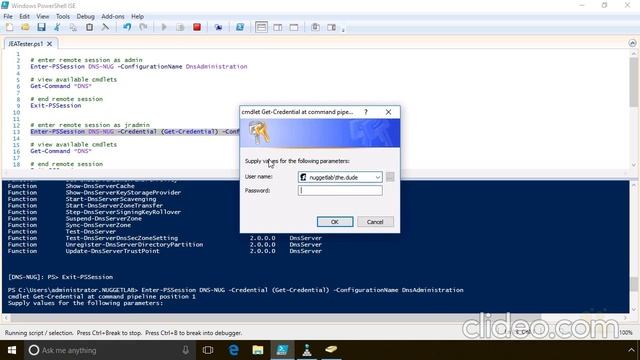
Task: Open the File menu
Action: (x=8, y=16)
